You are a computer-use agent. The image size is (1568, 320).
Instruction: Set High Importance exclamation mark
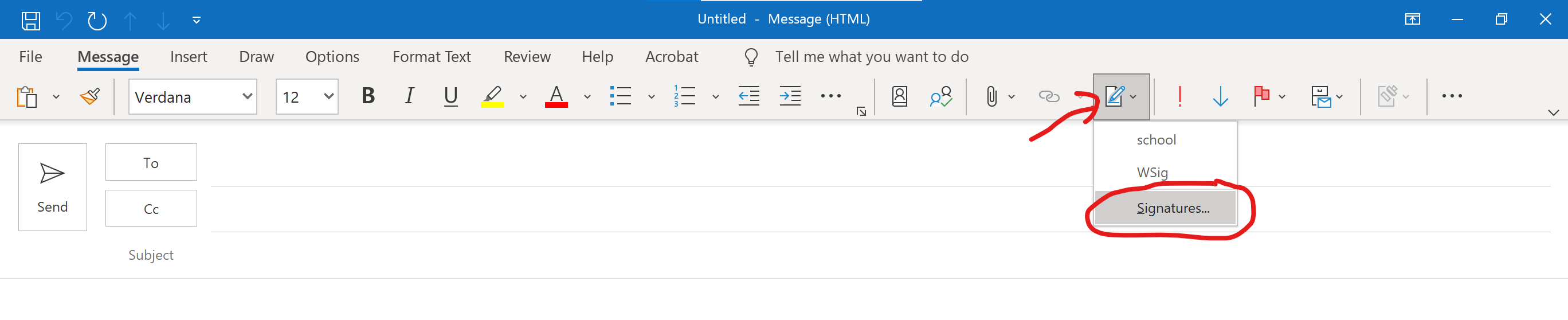(x=1179, y=96)
